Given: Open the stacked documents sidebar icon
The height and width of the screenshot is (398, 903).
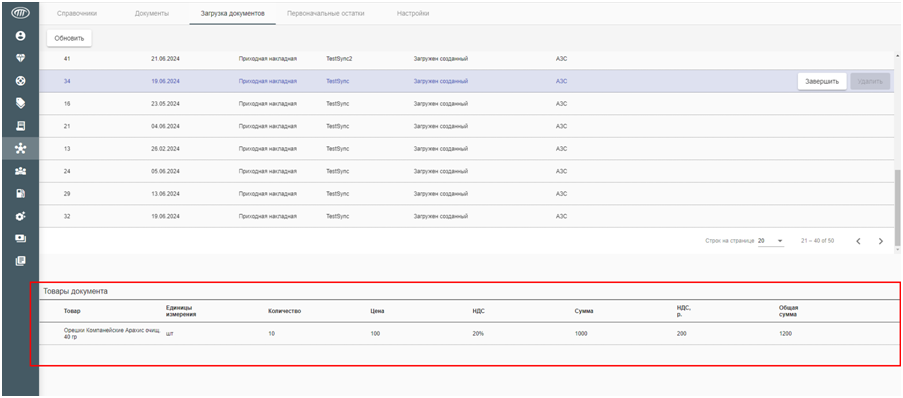Looking at the screenshot, I should (x=20, y=260).
